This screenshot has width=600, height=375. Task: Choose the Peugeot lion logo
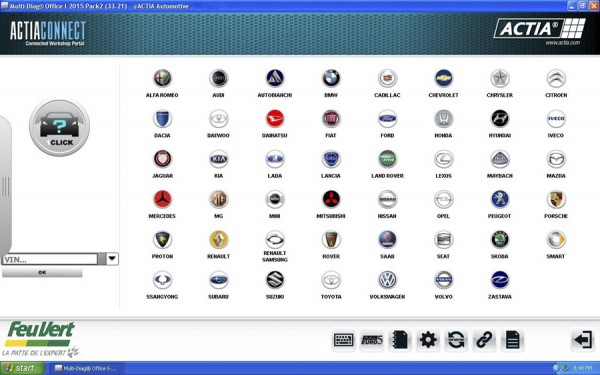click(500, 199)
